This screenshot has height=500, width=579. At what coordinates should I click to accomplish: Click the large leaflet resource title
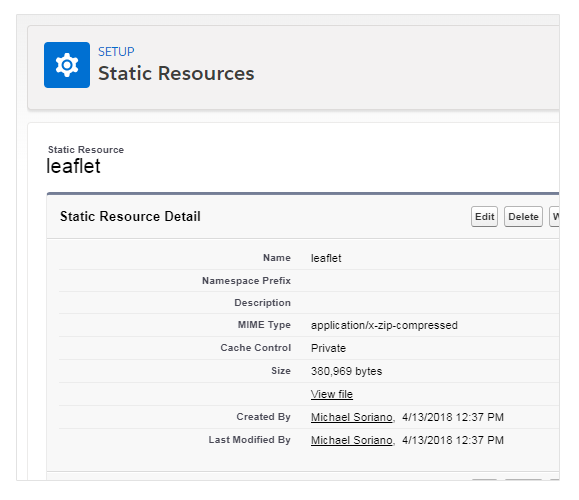pos(73,166)
